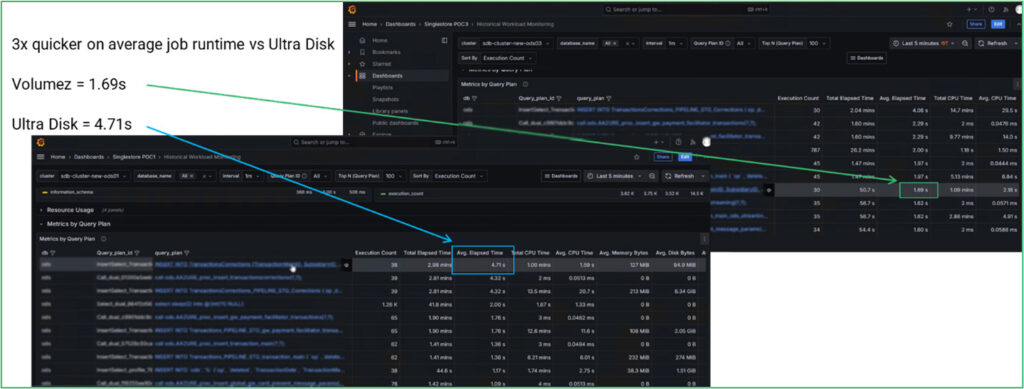Open Home in POC3 sidebar
The height and width of the screenshot is (389, 1024).
click(x=379, y=40)
